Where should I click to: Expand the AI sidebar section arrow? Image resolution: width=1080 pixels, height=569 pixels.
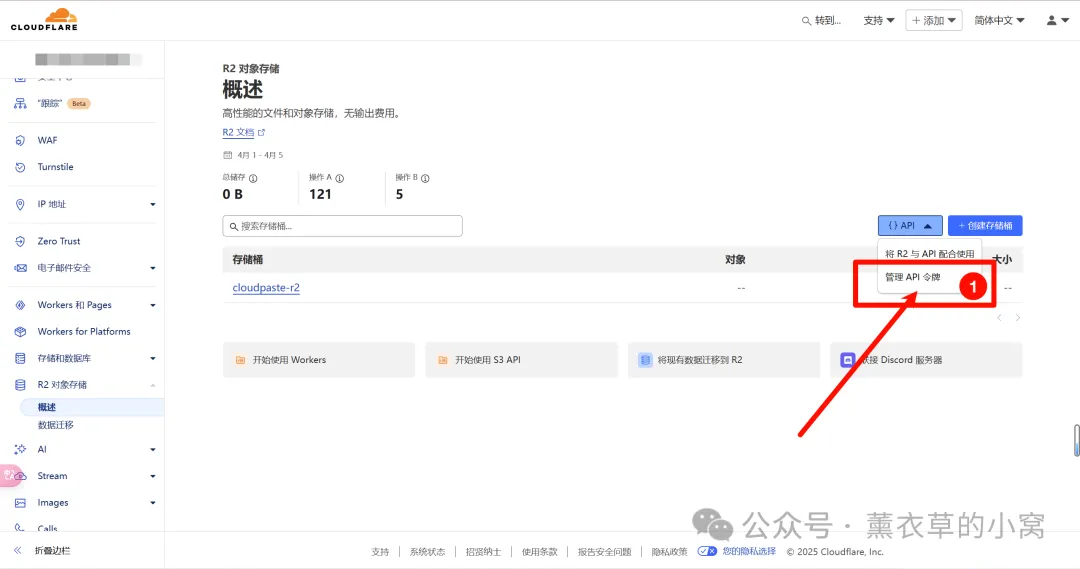point(153,449)
